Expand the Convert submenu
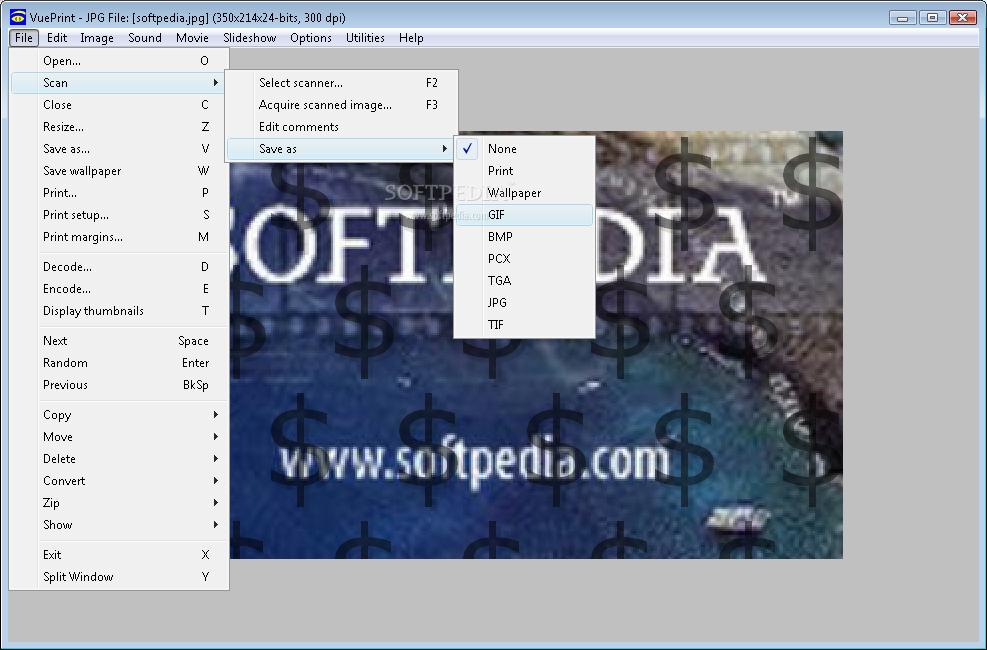Viewport: 987px width, 650px height. click(x=119, y=481)
